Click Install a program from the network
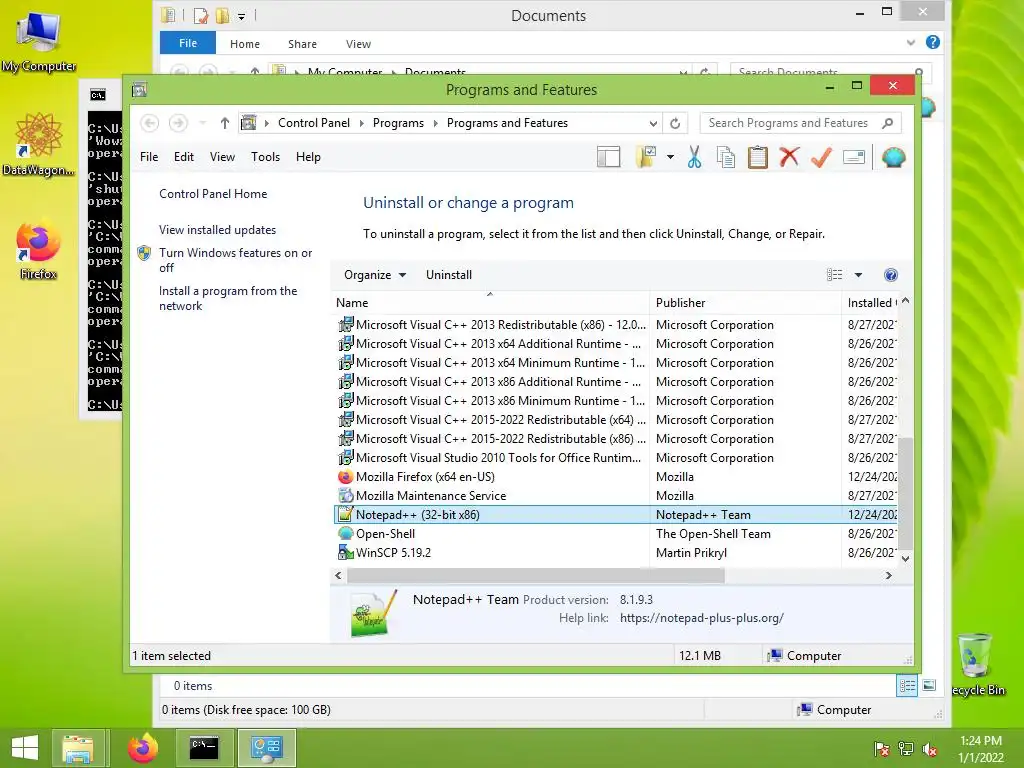This screenshot has height=768, width=1024. click(228, 298)
